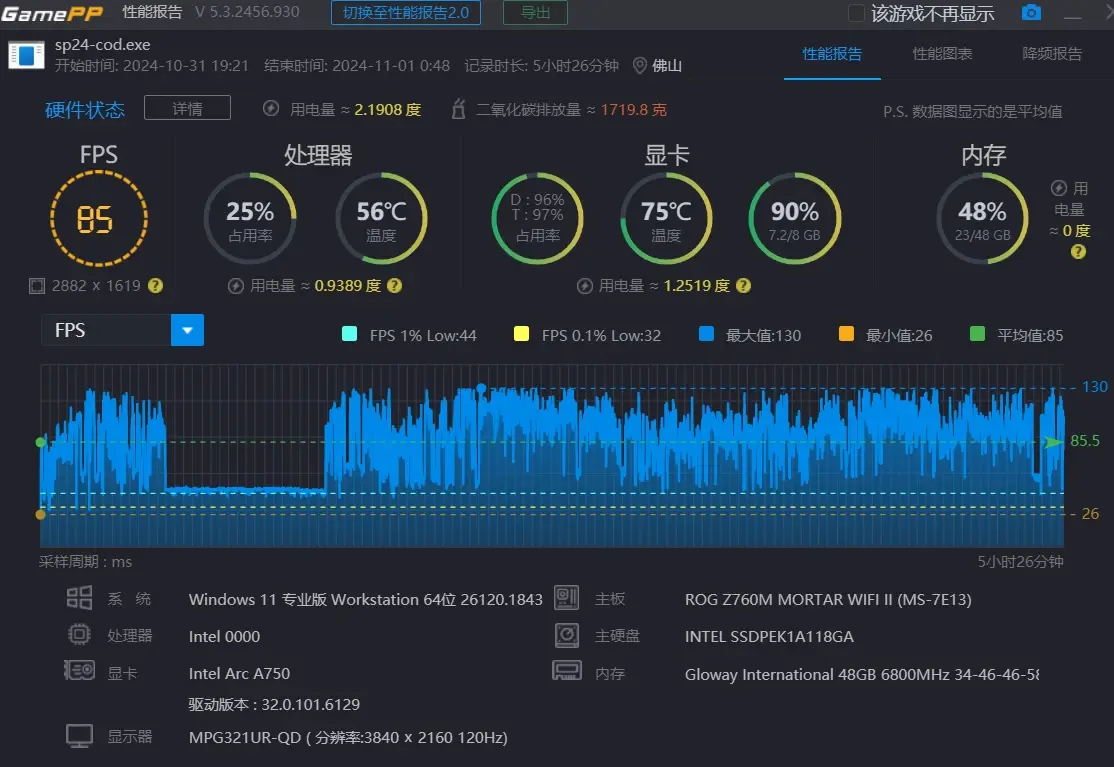Click the hard disk icon beside 主硬盘
The image size is (1114, 767).
pos(566,635)
